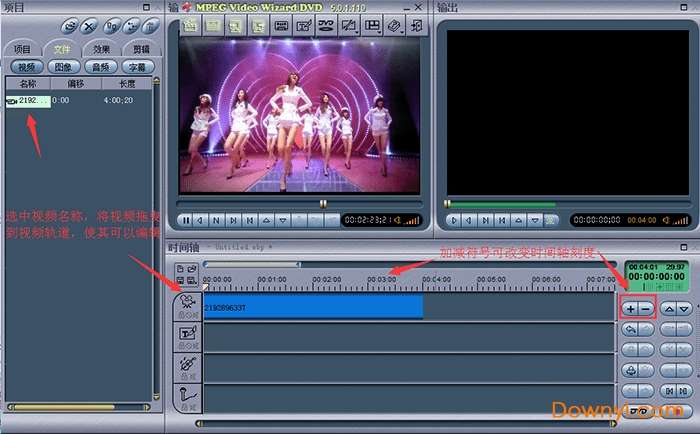The width and height of the screenshot is (700, 434).
Task: Open the 剪辑 (clips) tab
Action: click(x=140, y=48)
